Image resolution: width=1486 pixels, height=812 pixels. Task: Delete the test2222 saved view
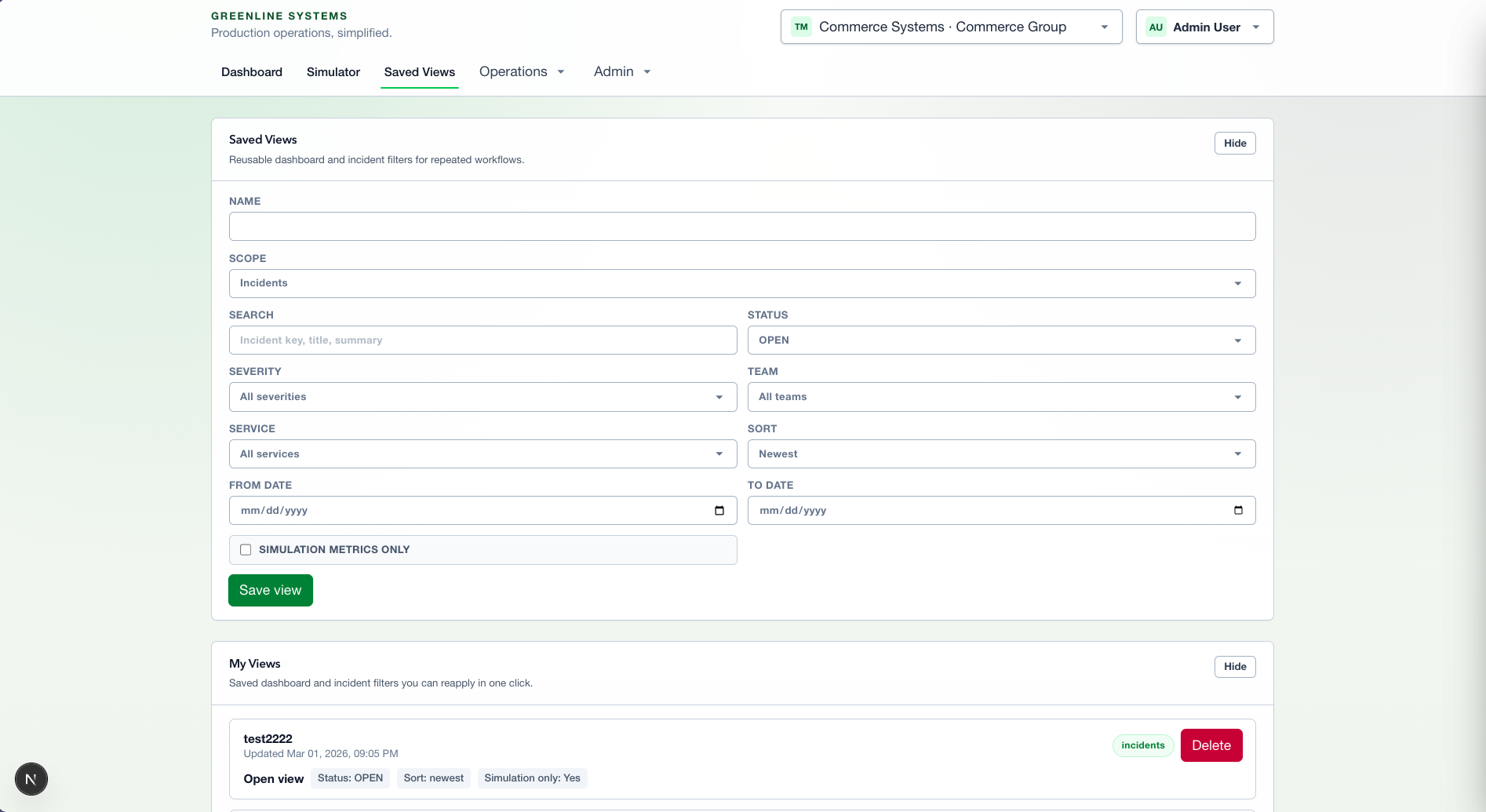coord(1211,745)
